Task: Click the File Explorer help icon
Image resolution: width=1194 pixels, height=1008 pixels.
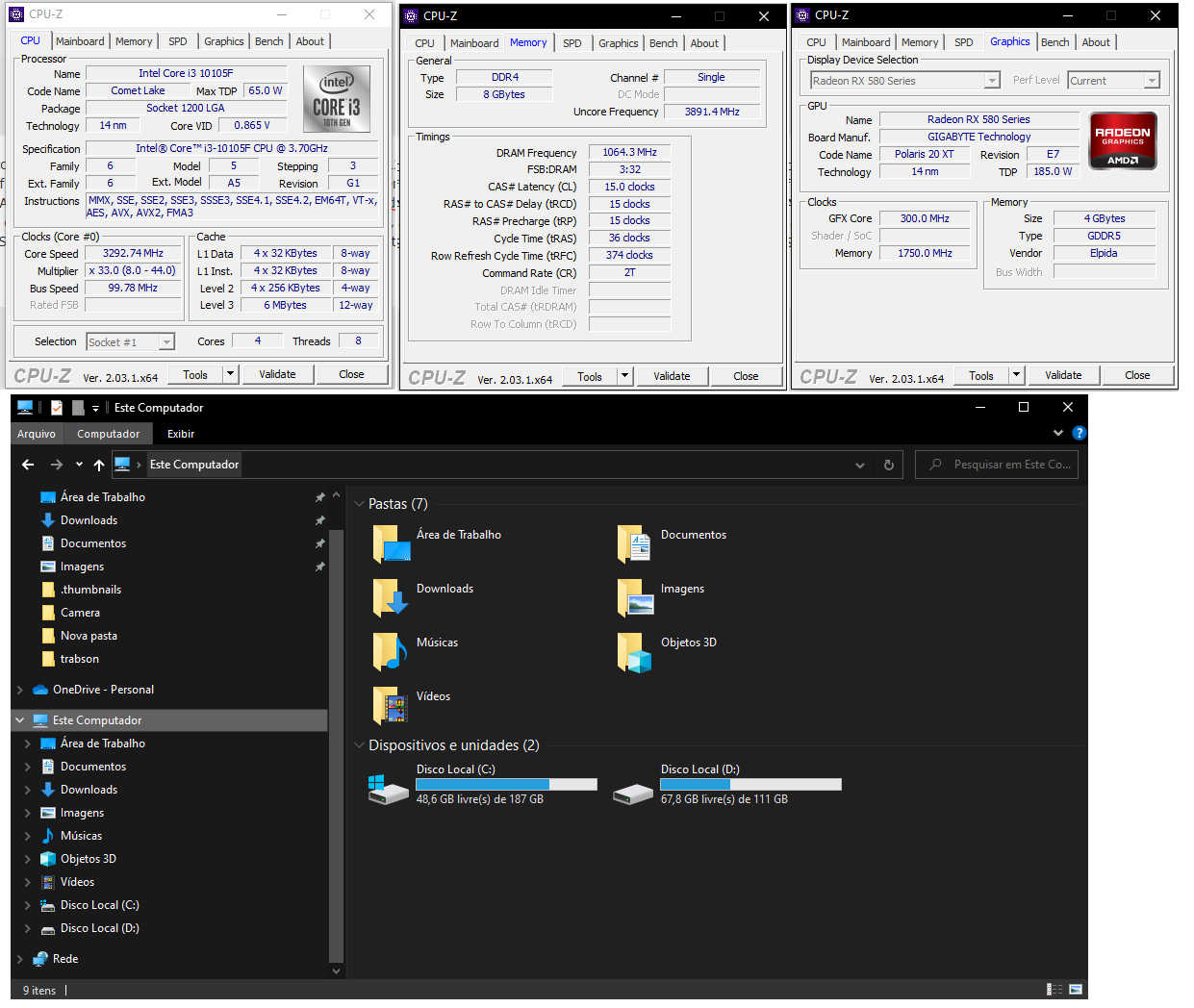Action: pyautogui.click(x=1080, y=433)
